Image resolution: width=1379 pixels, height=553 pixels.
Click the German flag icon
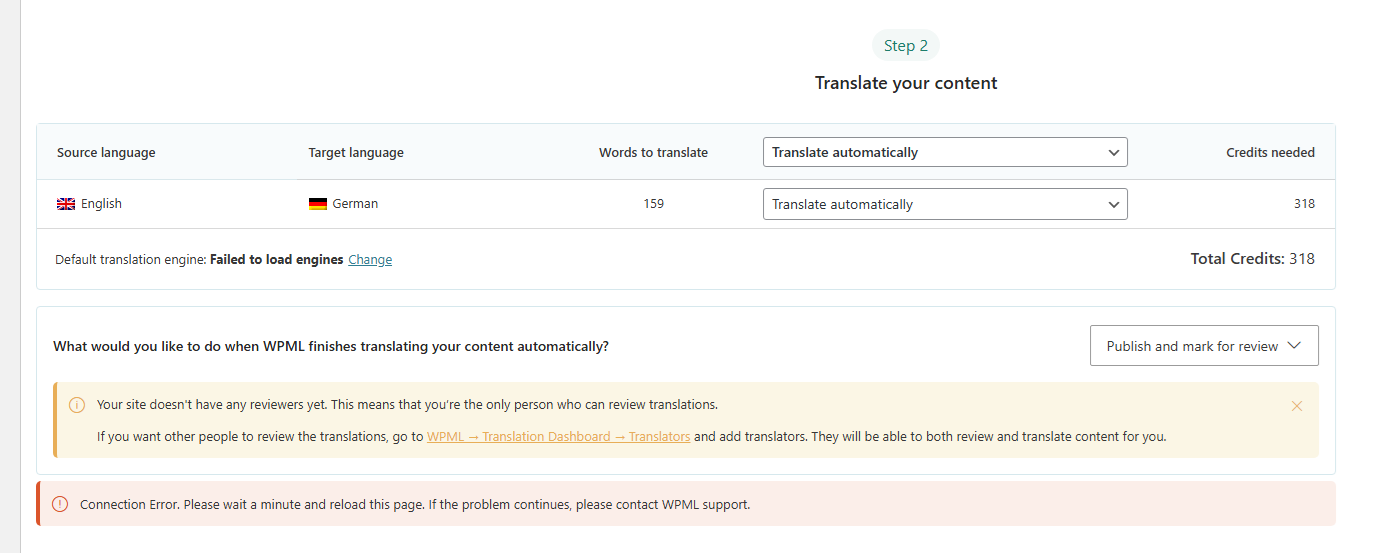pyautogui.click(x=318, y=204)
